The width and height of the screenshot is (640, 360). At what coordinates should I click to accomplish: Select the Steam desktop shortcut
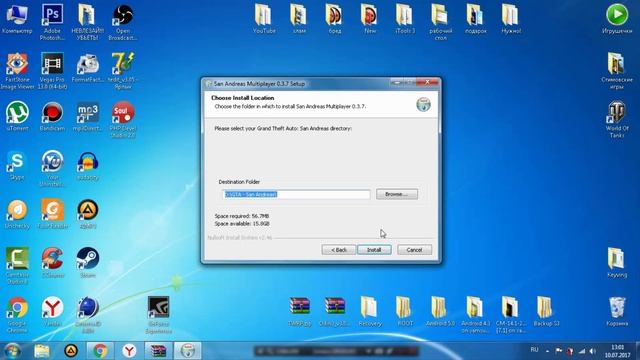coord(87,262)
